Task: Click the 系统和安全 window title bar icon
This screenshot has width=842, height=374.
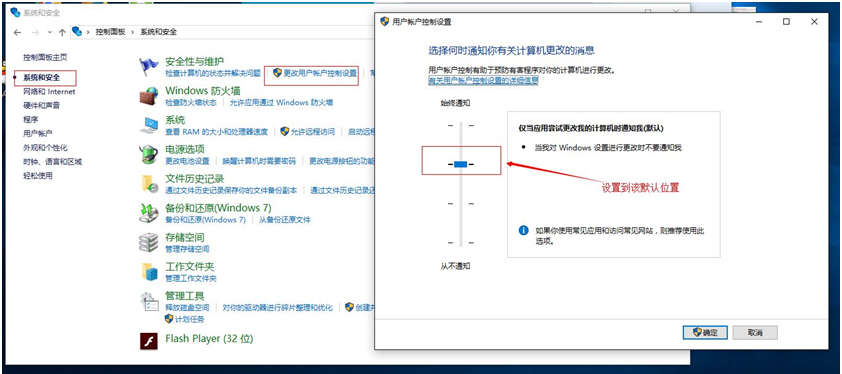Action: coord(15,12)
